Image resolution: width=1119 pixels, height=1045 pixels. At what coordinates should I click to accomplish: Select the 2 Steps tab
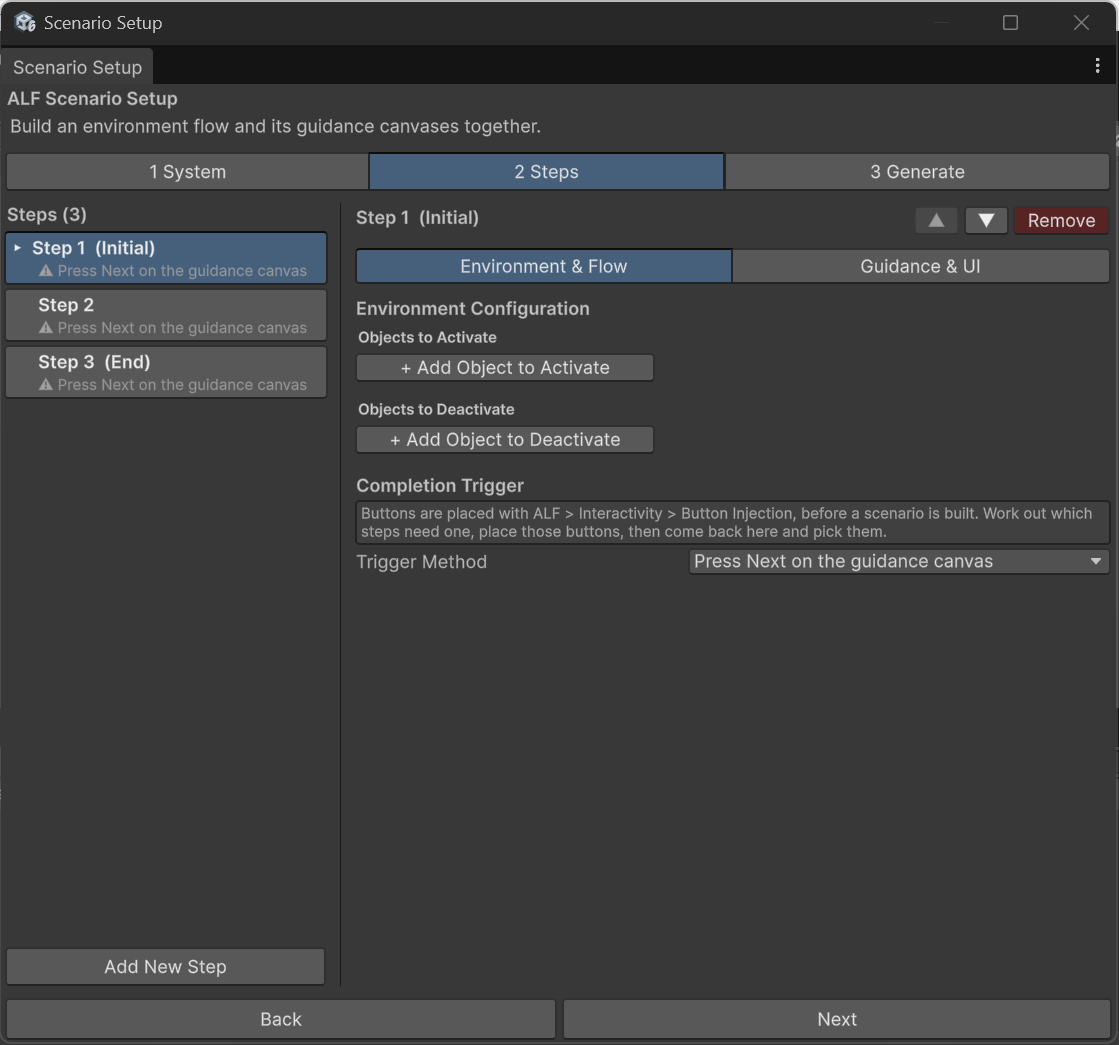[x=547, y=171]
